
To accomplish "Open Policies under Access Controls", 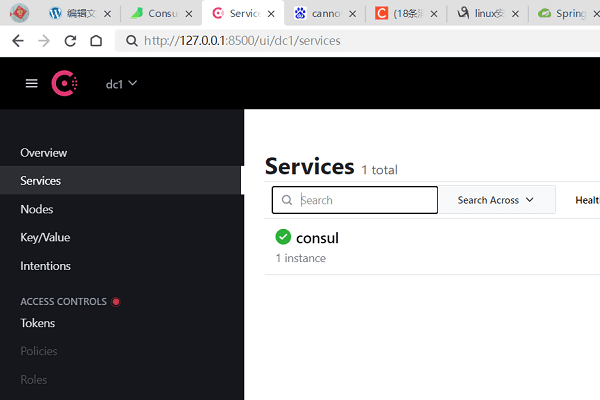I will pyautogui.click(x=39, y=351).
